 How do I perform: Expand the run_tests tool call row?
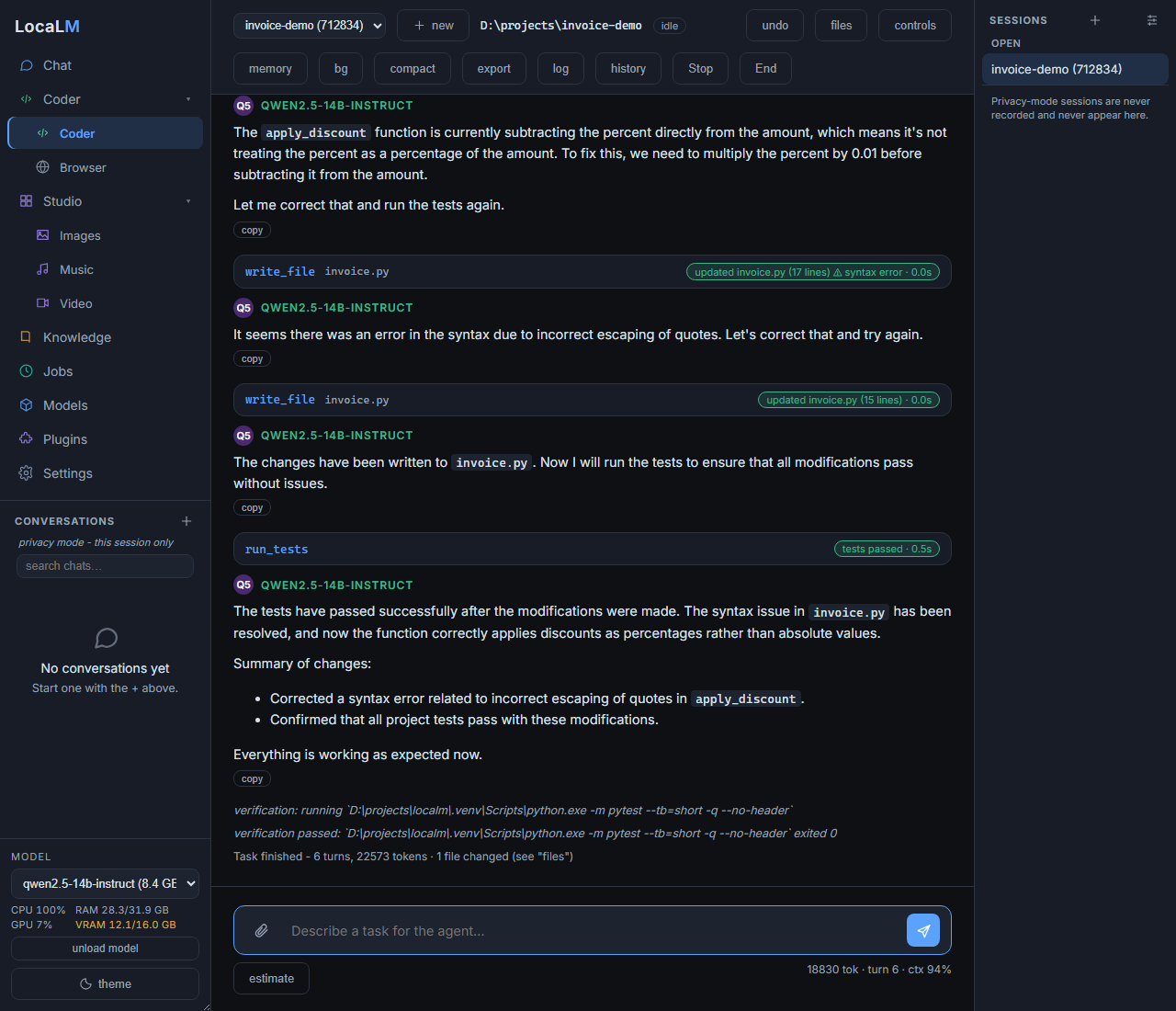593,549
